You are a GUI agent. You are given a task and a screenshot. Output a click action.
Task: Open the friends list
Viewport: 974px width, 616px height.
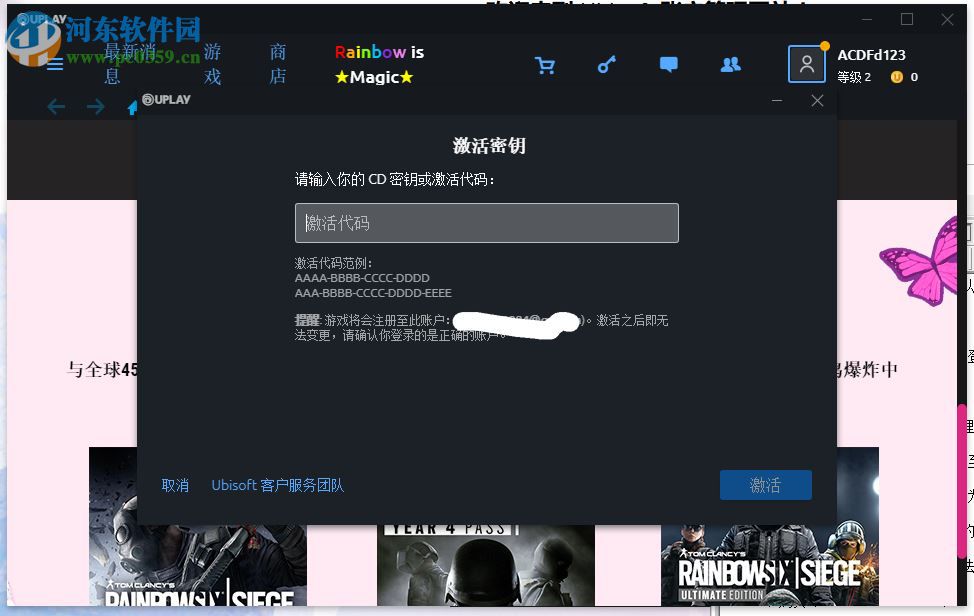pos(730,63)
